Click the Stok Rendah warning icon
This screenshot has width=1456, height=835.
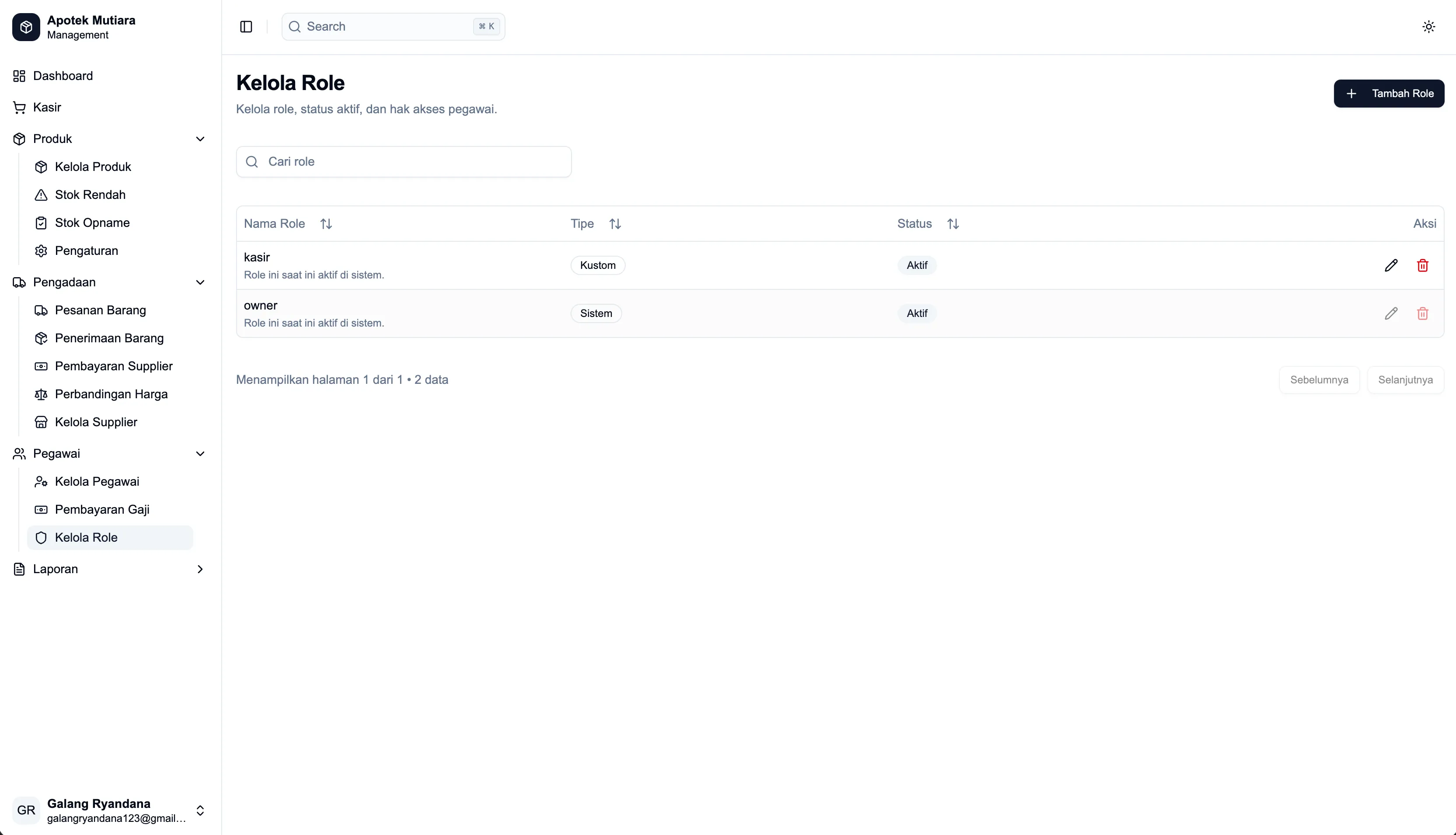point(41,195)
